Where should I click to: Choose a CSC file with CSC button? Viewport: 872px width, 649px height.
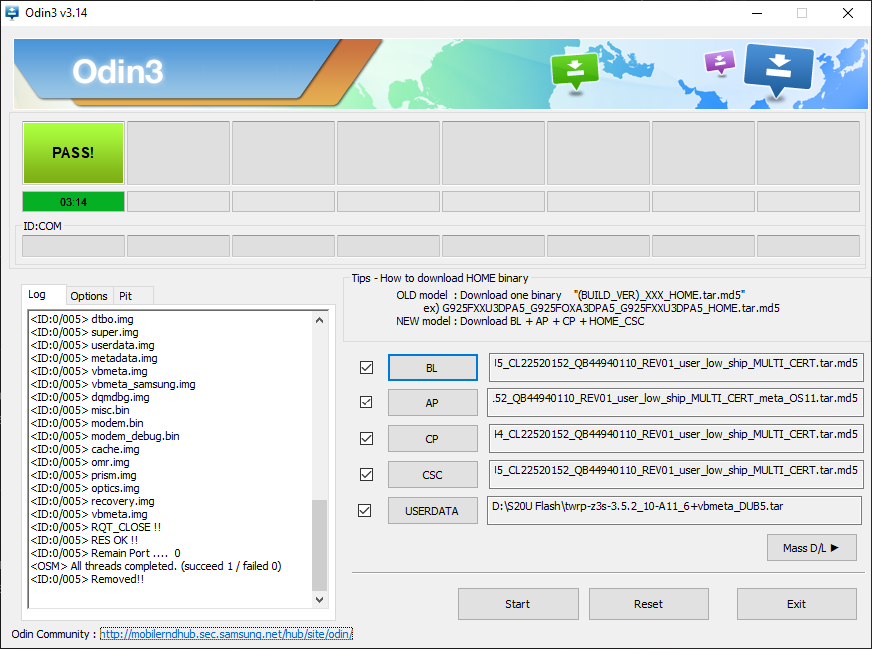pos(432,475)
